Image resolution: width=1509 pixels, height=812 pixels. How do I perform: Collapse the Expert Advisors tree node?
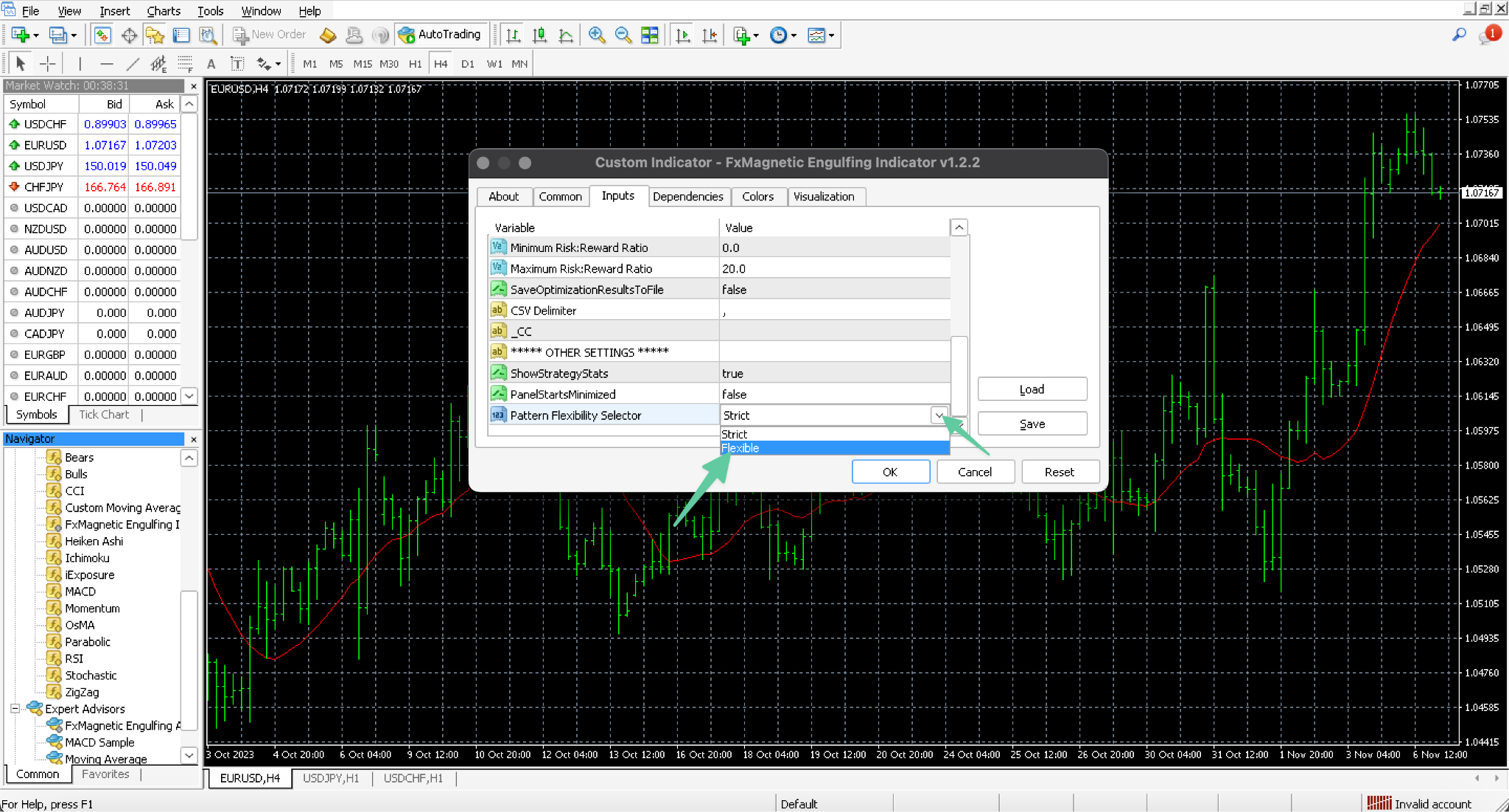click(15, 709)
